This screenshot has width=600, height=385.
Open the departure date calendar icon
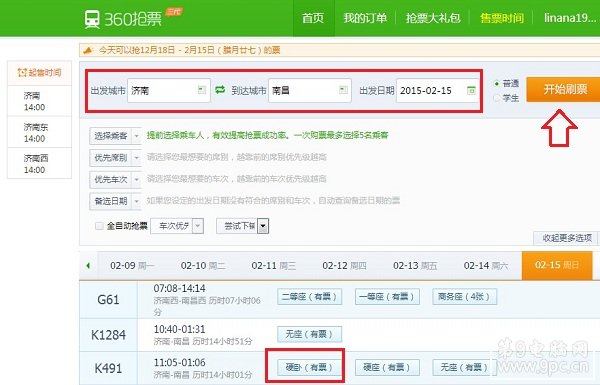[x=471, y=90]
